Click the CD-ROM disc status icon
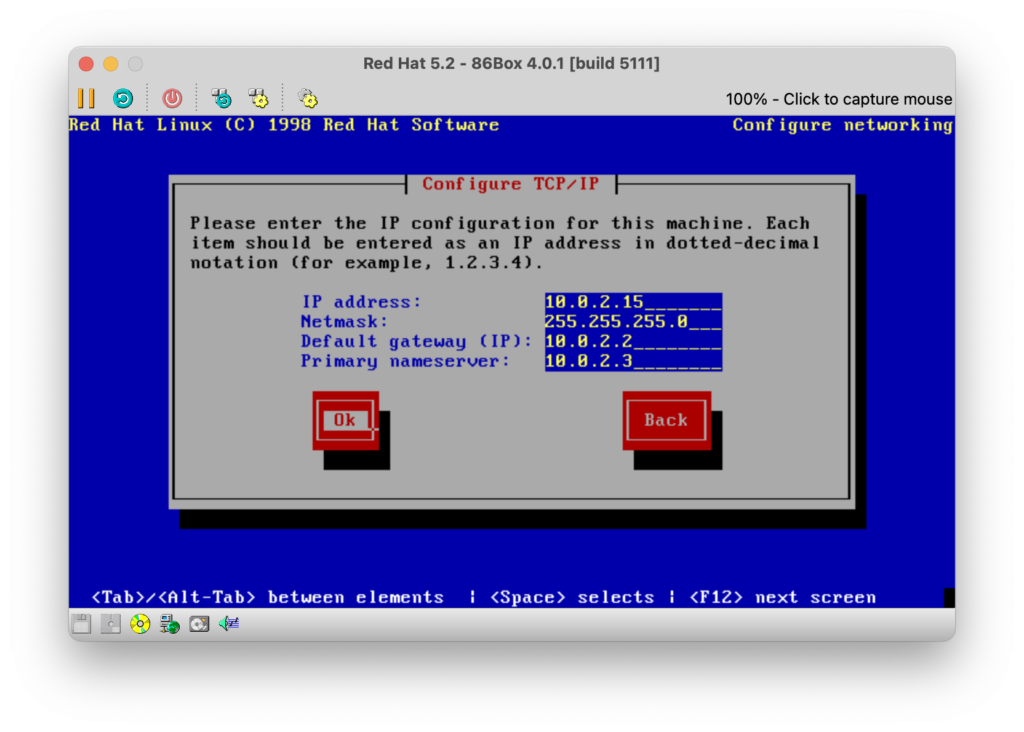 point(140,624)
